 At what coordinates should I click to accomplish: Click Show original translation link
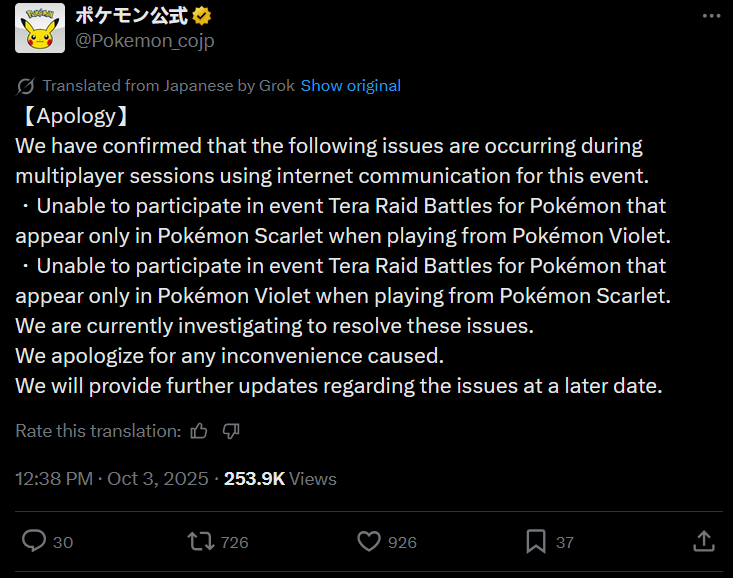point(350,86)
